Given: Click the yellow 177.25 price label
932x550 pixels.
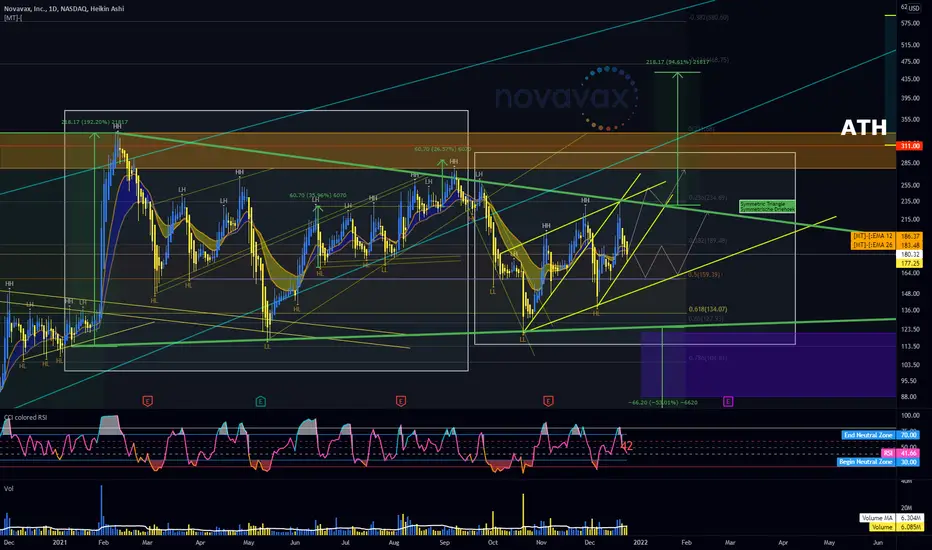Looking at the screenshot, I should click(x=910, y=263).
